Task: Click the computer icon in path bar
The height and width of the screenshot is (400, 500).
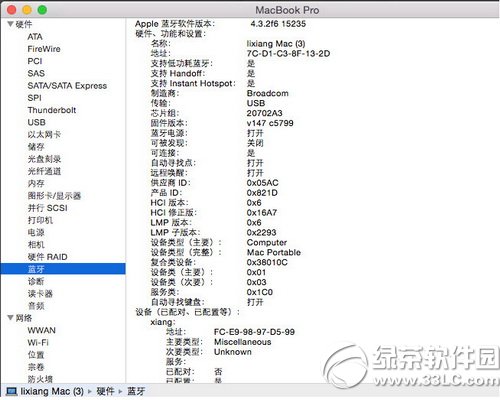Action: 12,391
